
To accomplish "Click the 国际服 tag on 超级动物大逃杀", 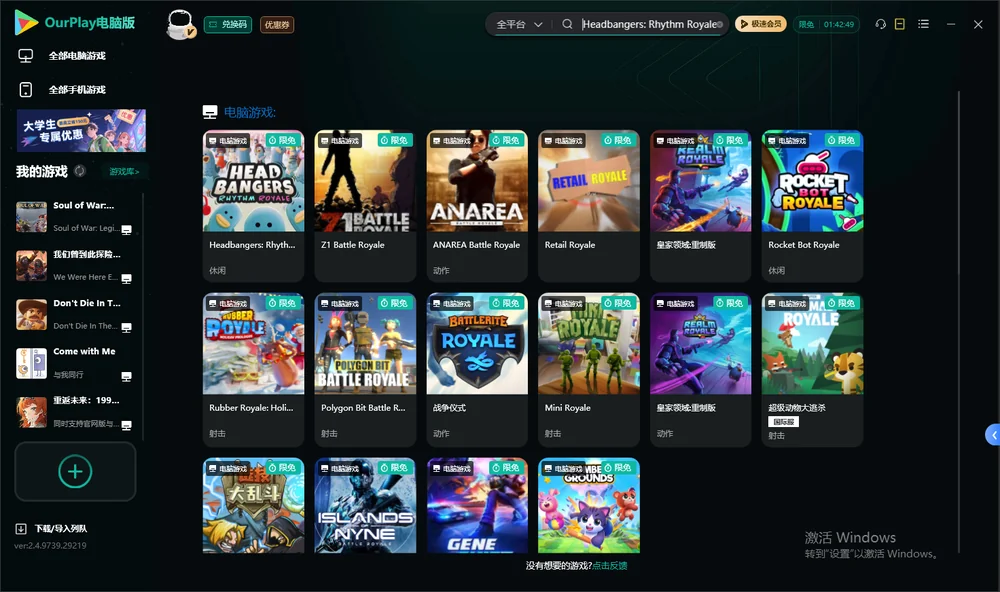I will point(783,422).
